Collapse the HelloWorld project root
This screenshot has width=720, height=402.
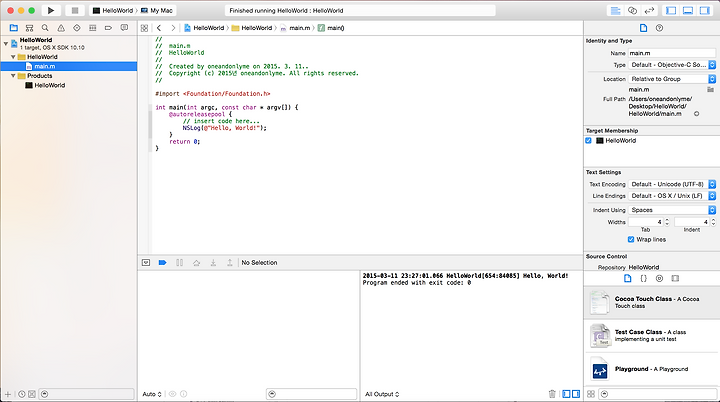coord(6,44)
